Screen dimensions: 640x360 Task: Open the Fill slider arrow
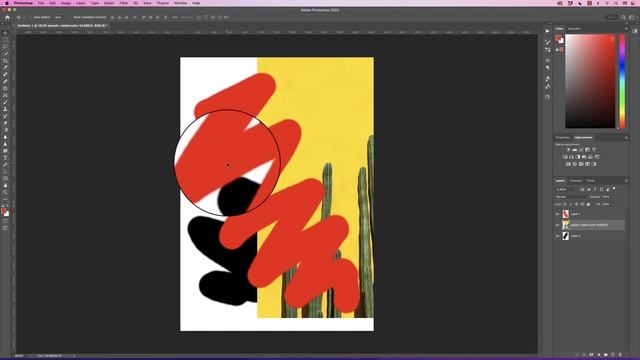click(x=613, y=204)
